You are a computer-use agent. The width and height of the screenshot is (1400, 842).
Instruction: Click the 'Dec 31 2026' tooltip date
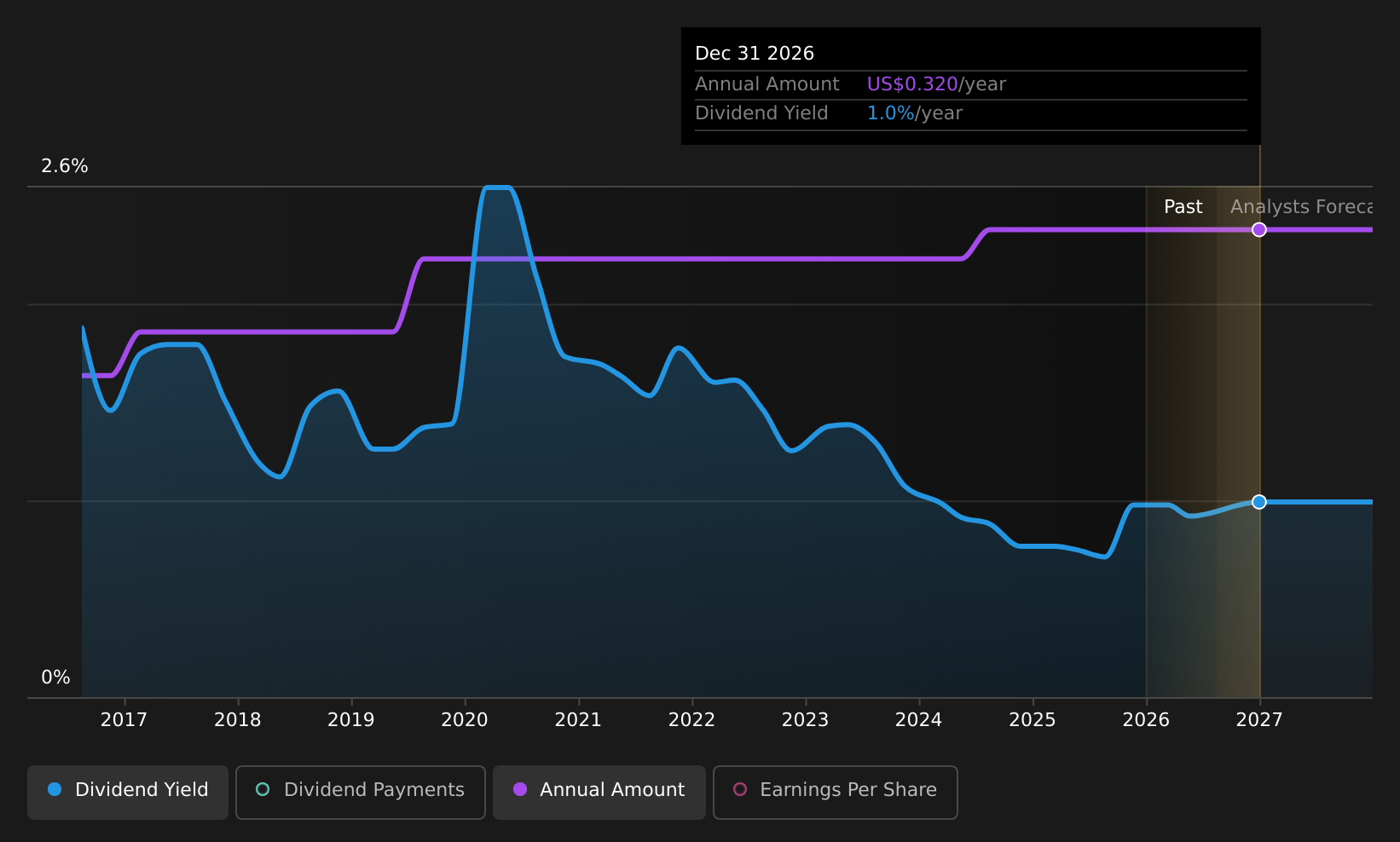755,54
